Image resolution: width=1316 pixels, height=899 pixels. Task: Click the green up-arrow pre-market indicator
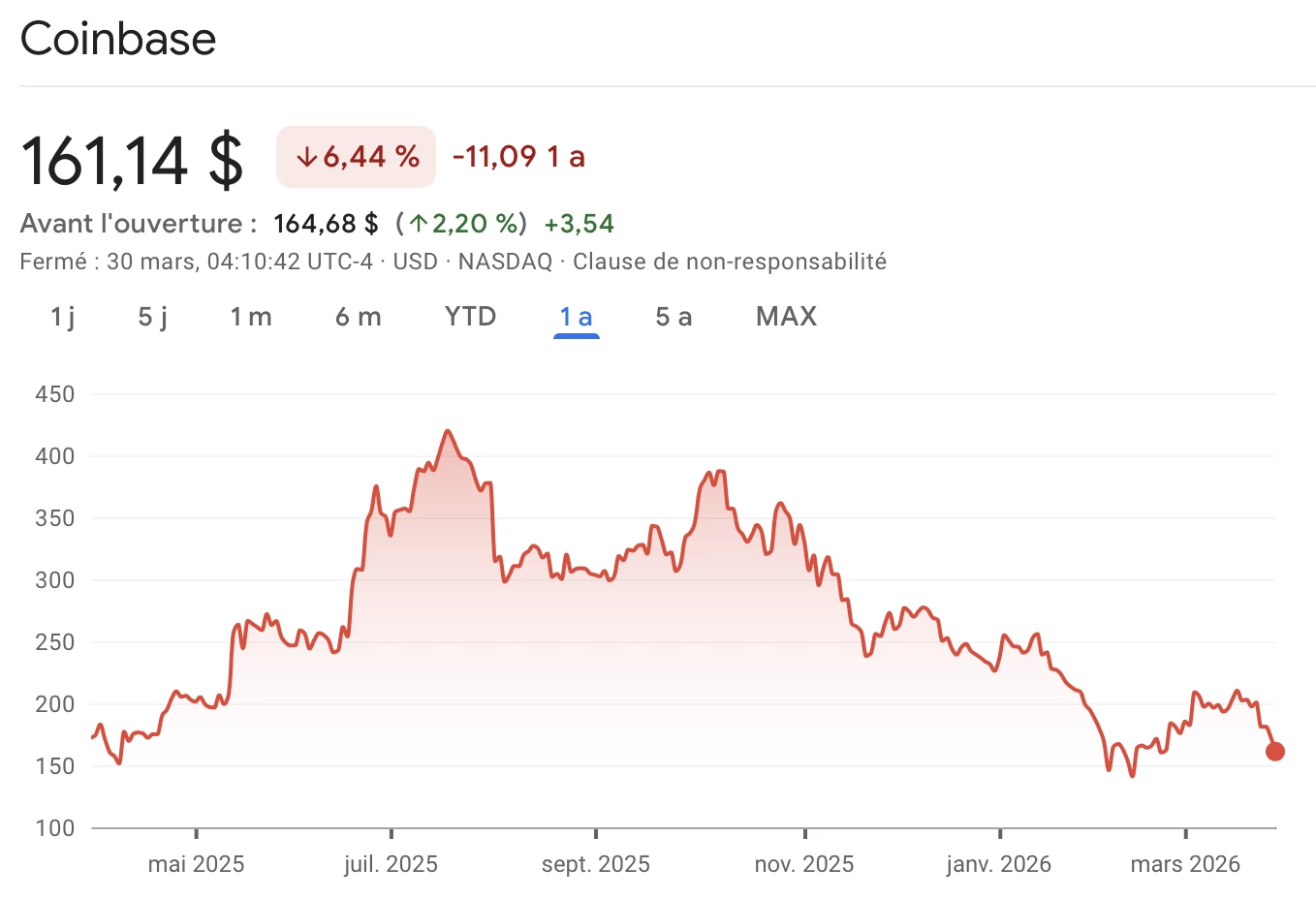coord(458,223)
